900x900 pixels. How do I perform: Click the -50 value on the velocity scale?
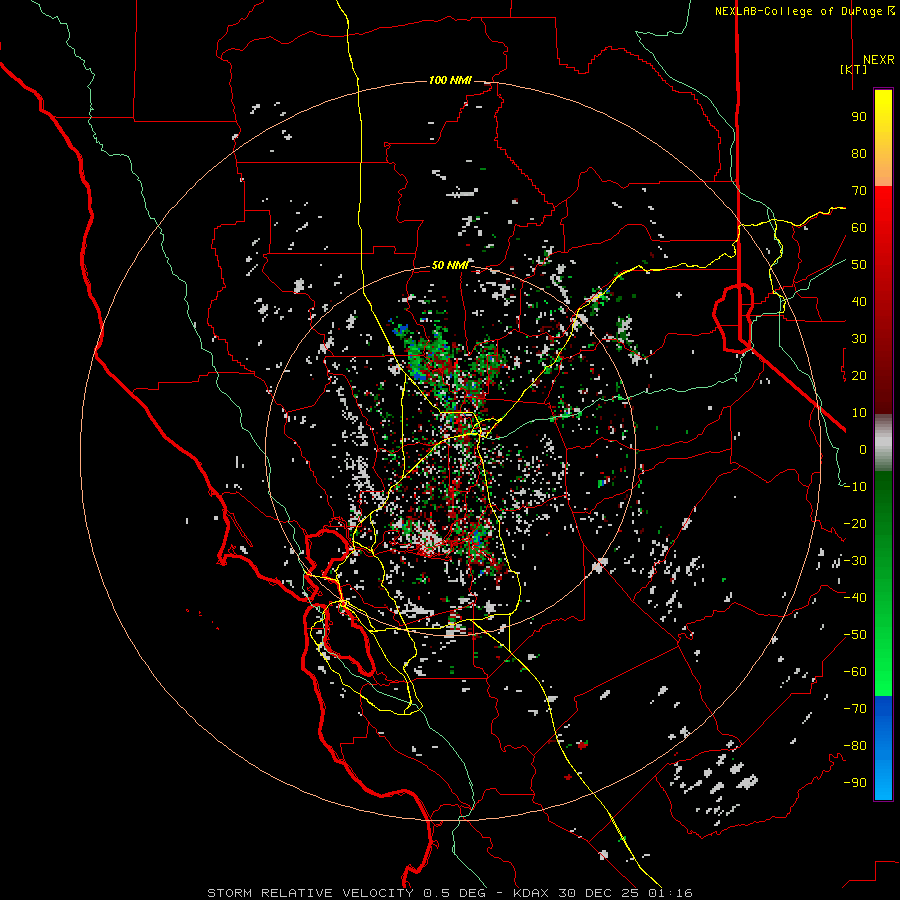coord(855,635)
